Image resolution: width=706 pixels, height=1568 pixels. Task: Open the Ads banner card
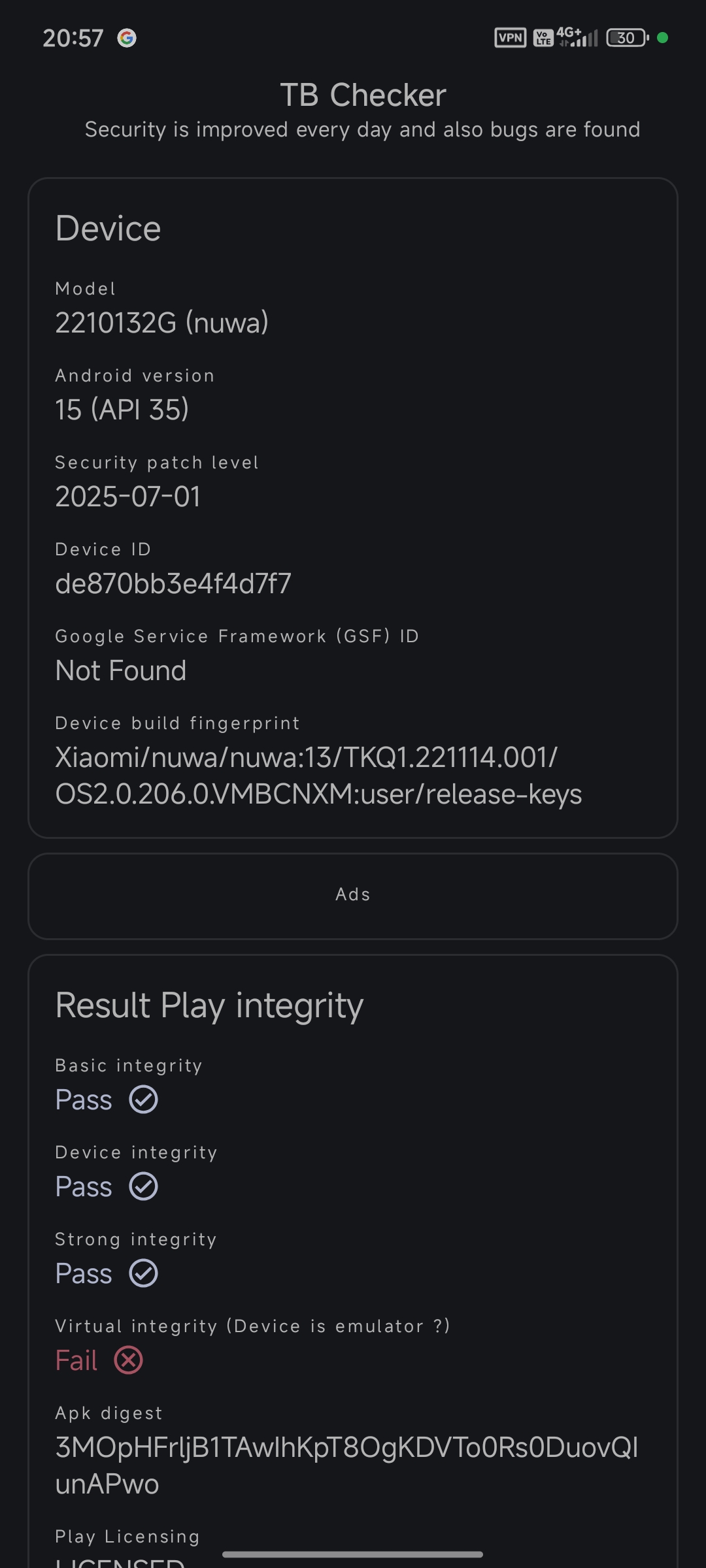pos(353,896)
